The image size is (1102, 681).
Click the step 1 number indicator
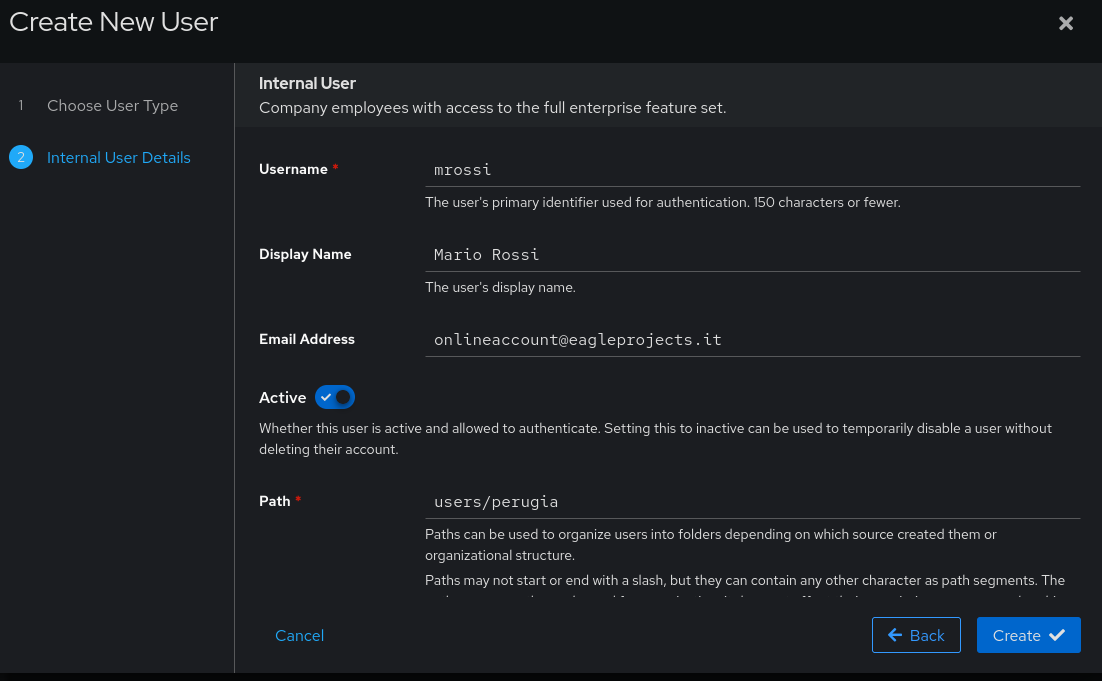coord(21,105)
